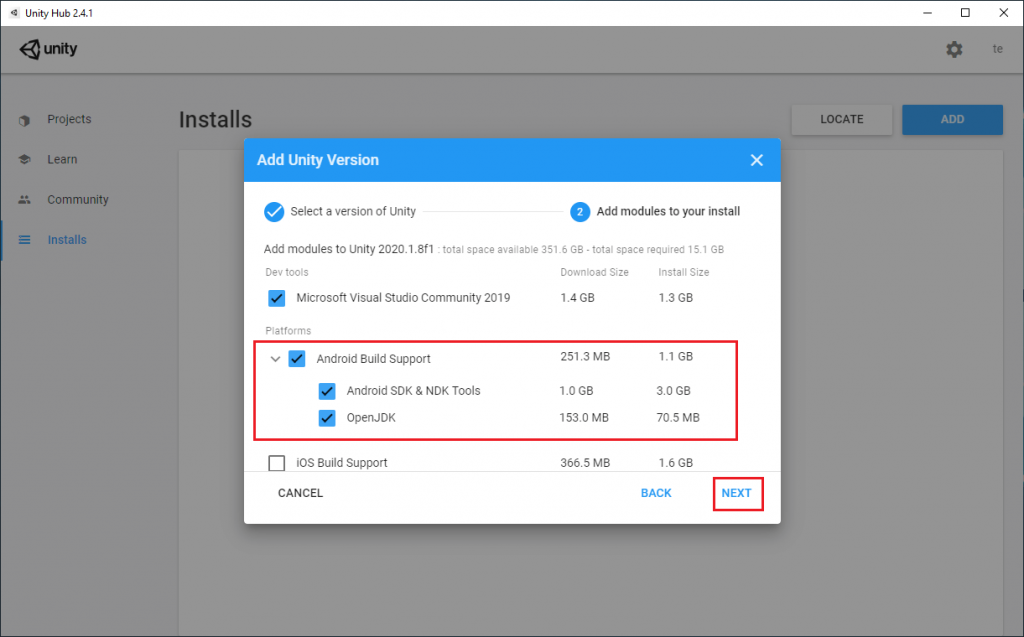The height and width of the screenshot is (637, 1024).
Task: Click NEXT to continue the install
Action: click(x=737, y=493)
